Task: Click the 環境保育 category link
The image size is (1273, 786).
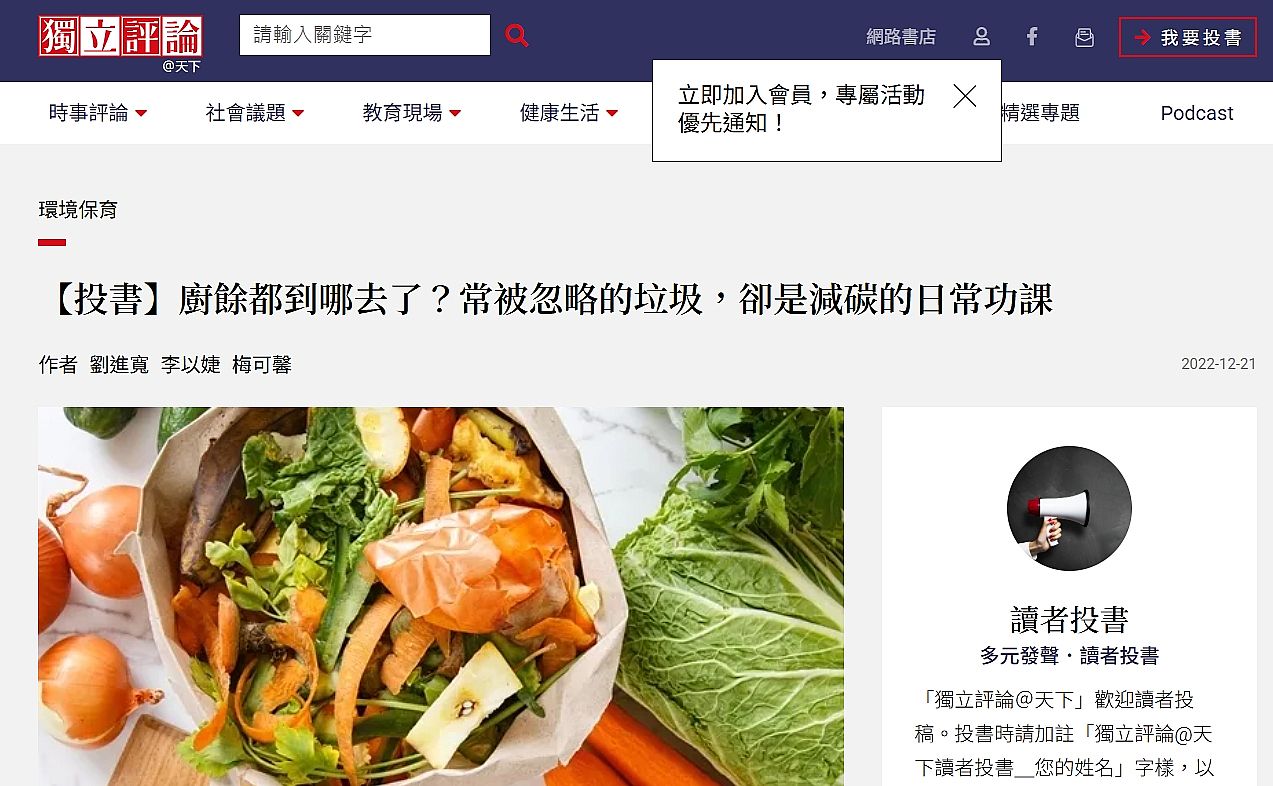Action: 78,210
